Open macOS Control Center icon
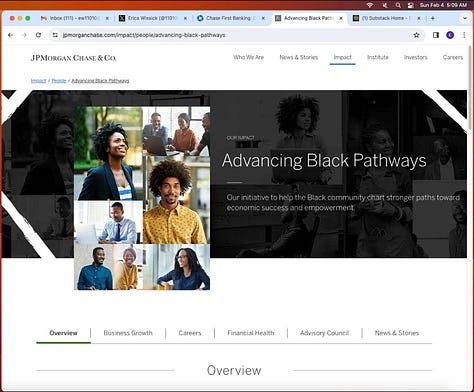 pos(411,5)
